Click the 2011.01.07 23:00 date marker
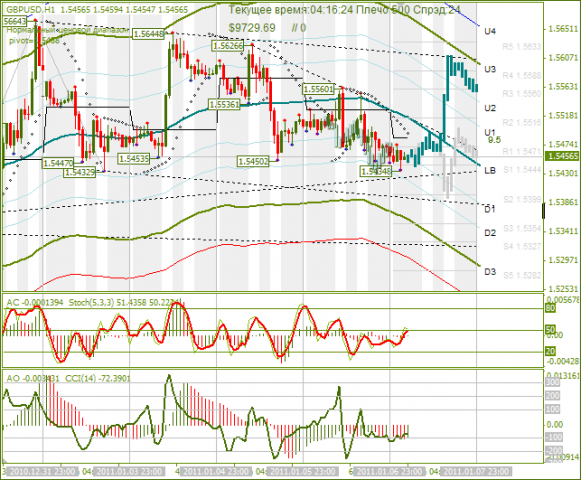 [477, 472]
